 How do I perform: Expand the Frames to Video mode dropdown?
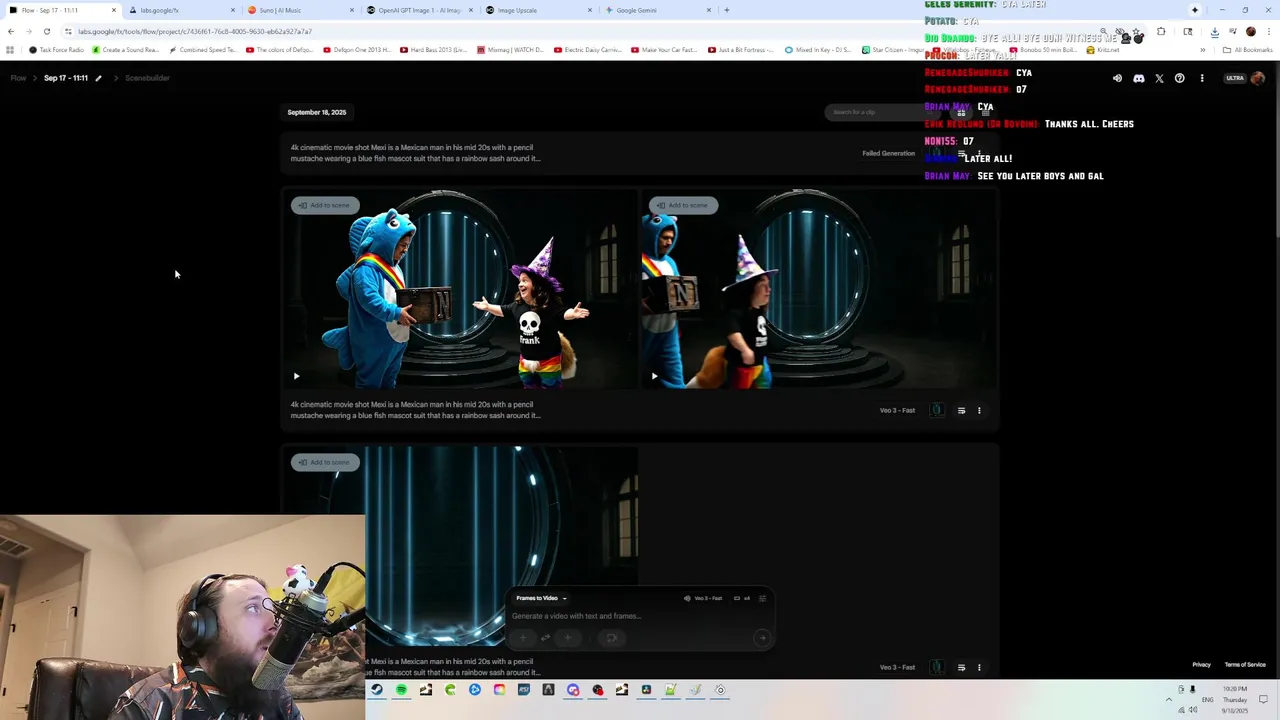tap(541, 598)
